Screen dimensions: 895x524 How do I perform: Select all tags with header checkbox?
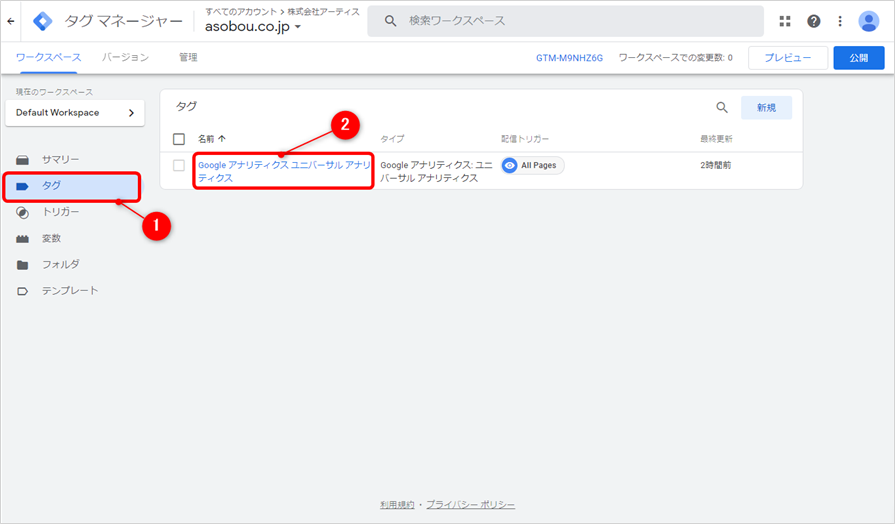pyautogui.click(x=179, y=139)
